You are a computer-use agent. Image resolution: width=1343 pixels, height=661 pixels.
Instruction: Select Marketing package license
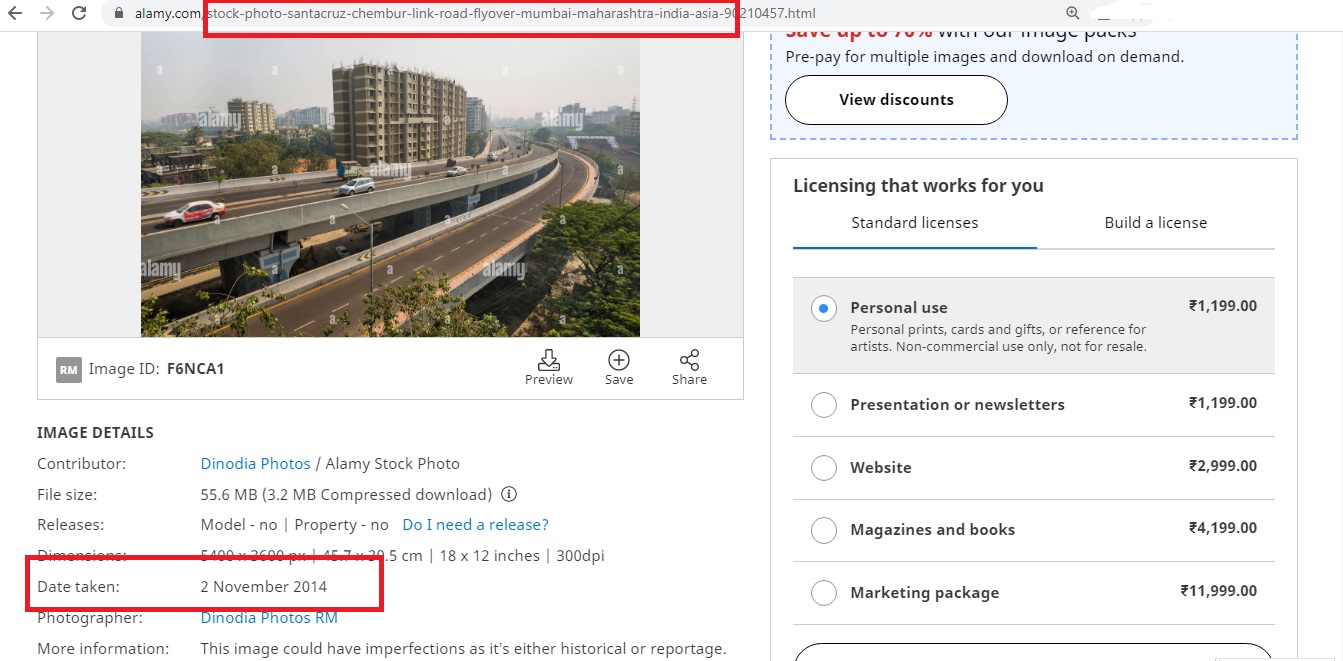tap(1034, 593)
